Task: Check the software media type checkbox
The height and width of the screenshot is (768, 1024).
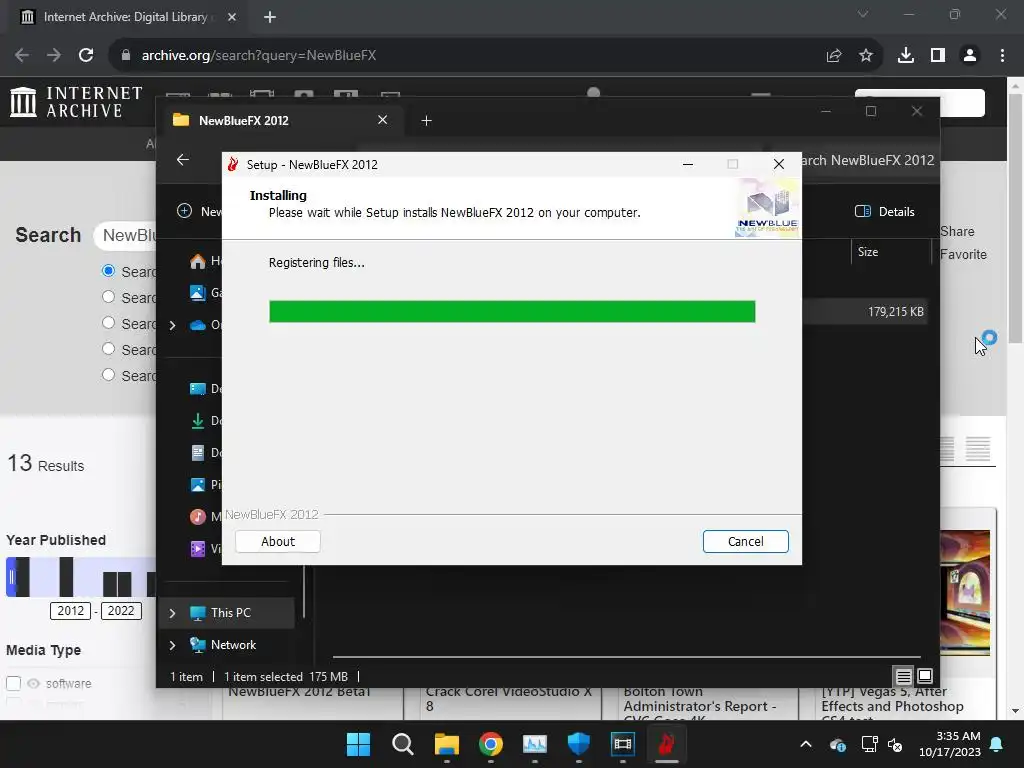Action: [x=13, y=683]
